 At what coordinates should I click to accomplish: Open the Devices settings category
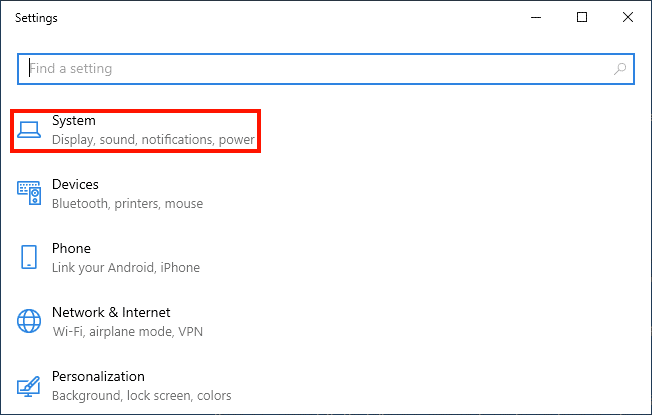coord(75,185)
